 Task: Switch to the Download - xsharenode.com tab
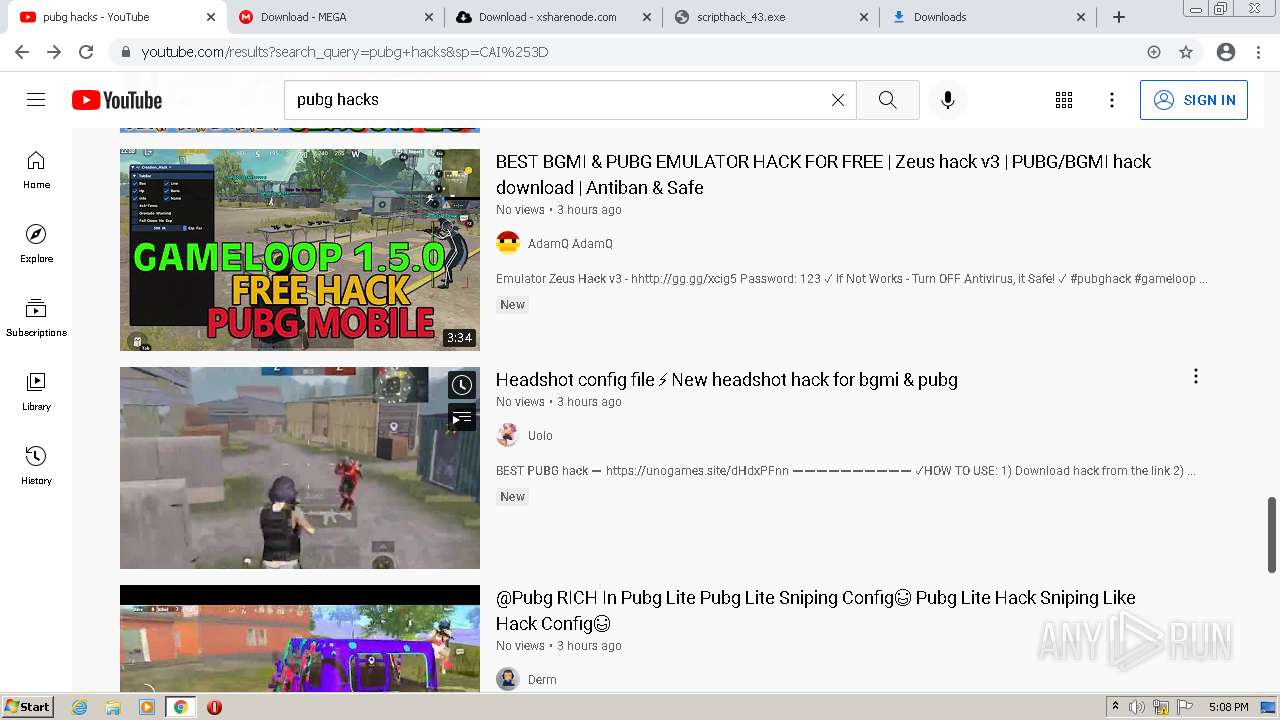[553, 17]
